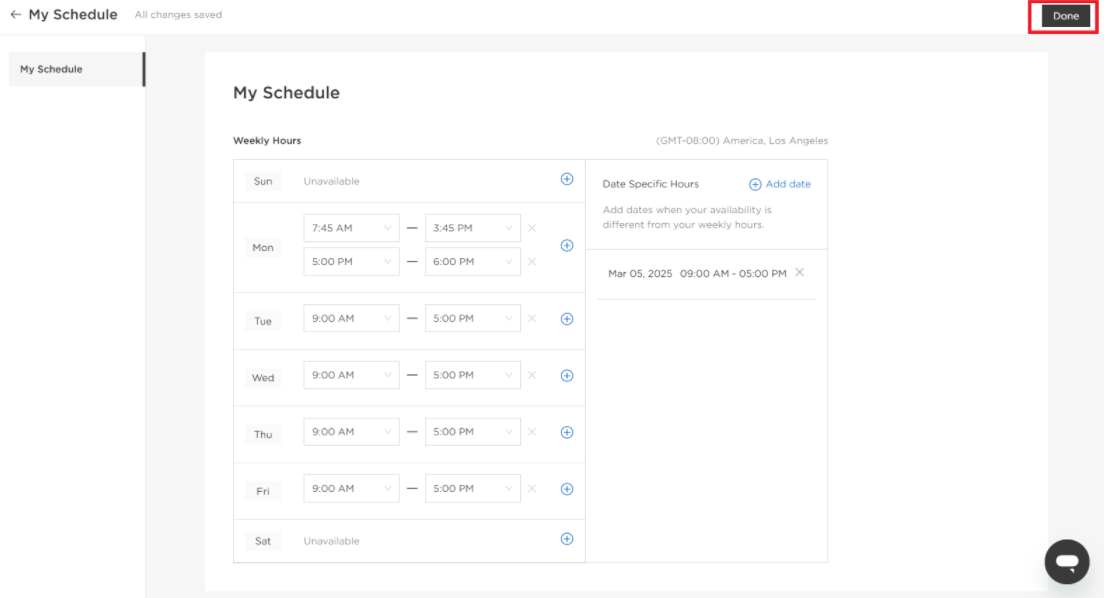Click the Done button

[1065, 15]
